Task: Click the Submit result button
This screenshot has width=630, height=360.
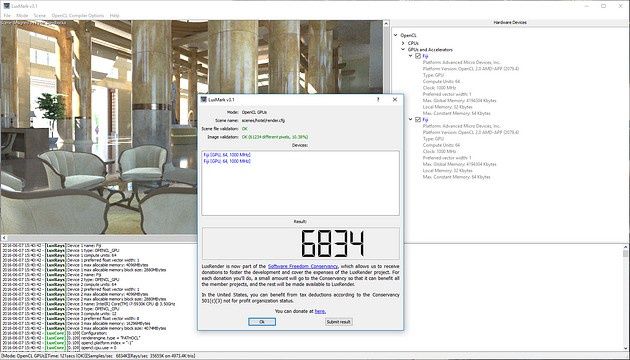Action: [x=338, y=322]
